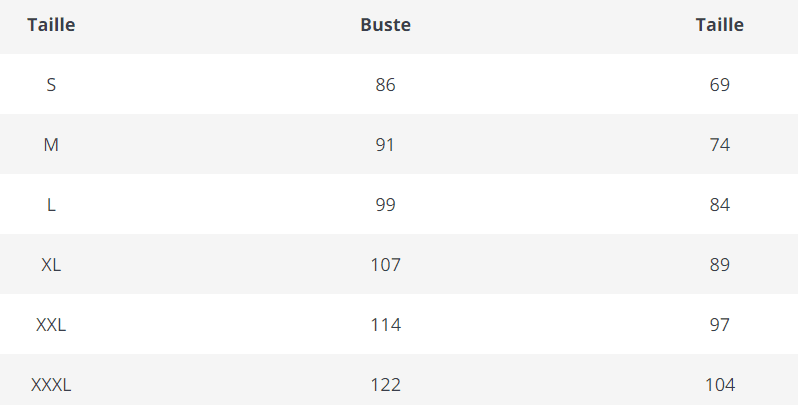Select the XXL size cell
The image size is (798, 405).
tap(51, 325)
